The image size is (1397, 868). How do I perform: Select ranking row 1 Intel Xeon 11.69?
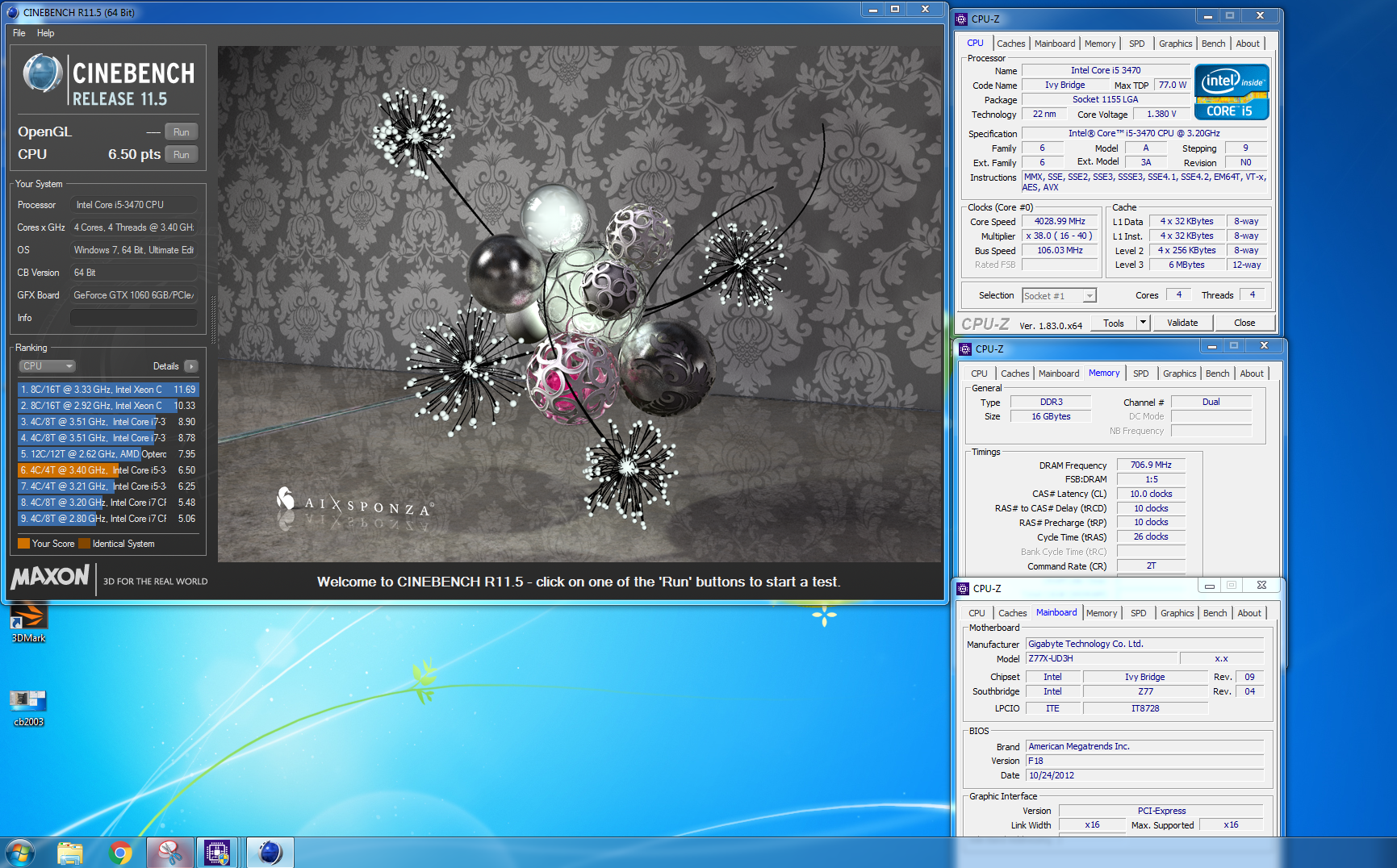tap(107, 390)
